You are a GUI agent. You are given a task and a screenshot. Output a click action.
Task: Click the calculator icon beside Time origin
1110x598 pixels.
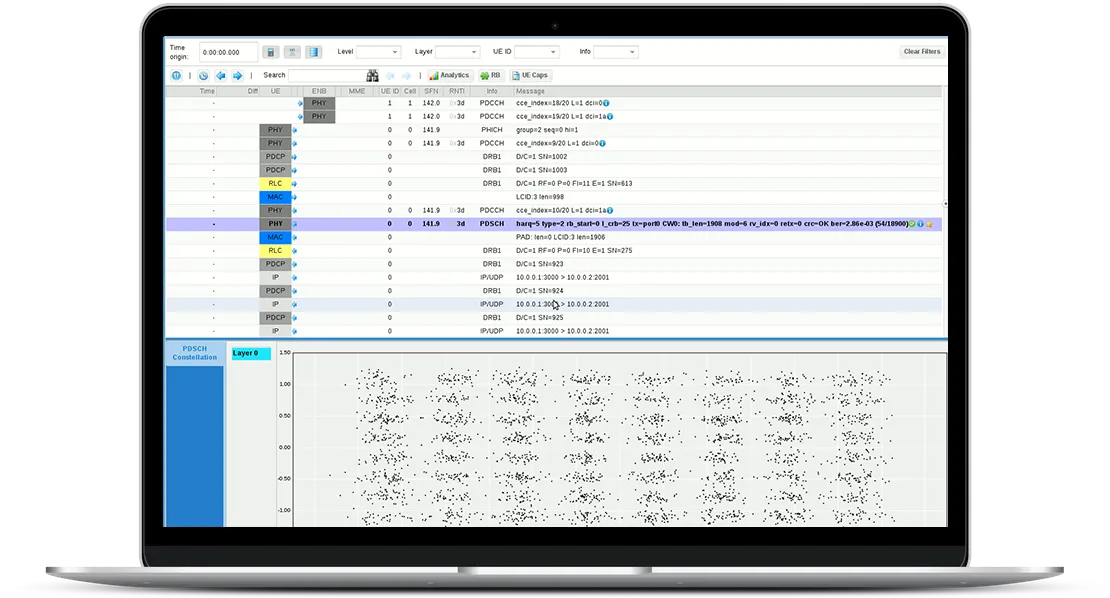(x=270, y=52)
